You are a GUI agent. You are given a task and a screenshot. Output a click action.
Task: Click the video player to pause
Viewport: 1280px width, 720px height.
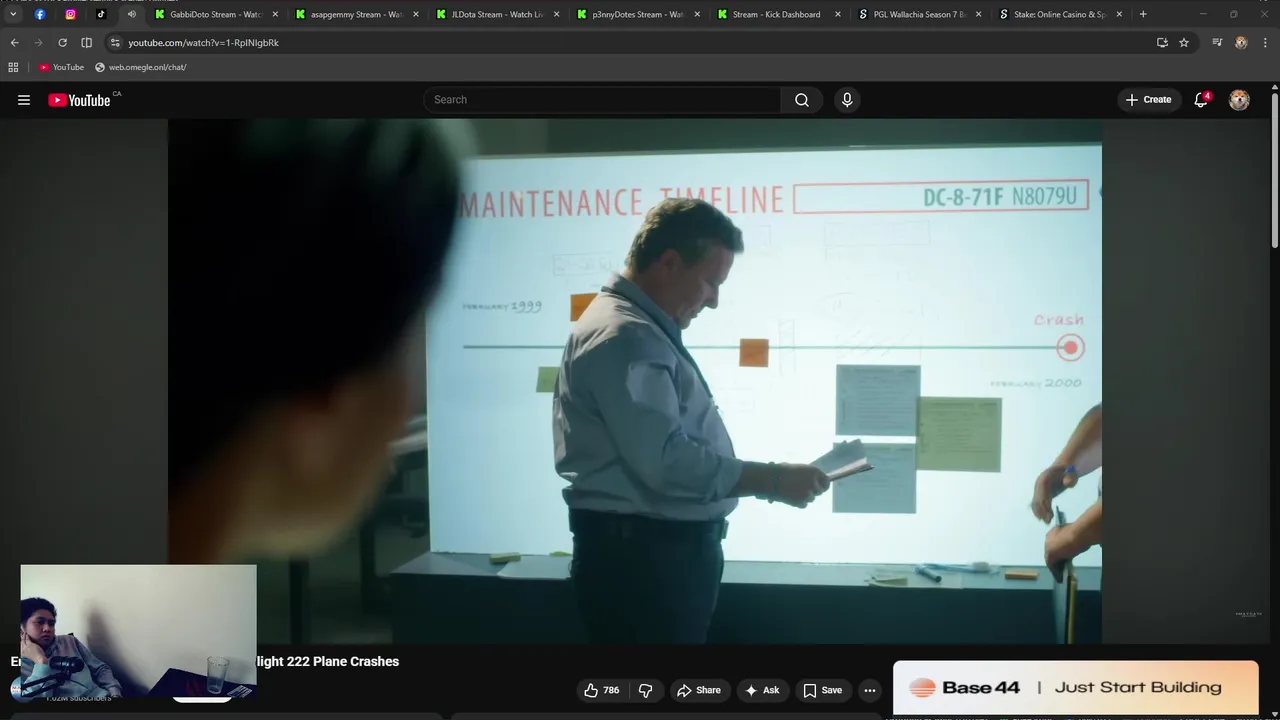coord(635,380)
